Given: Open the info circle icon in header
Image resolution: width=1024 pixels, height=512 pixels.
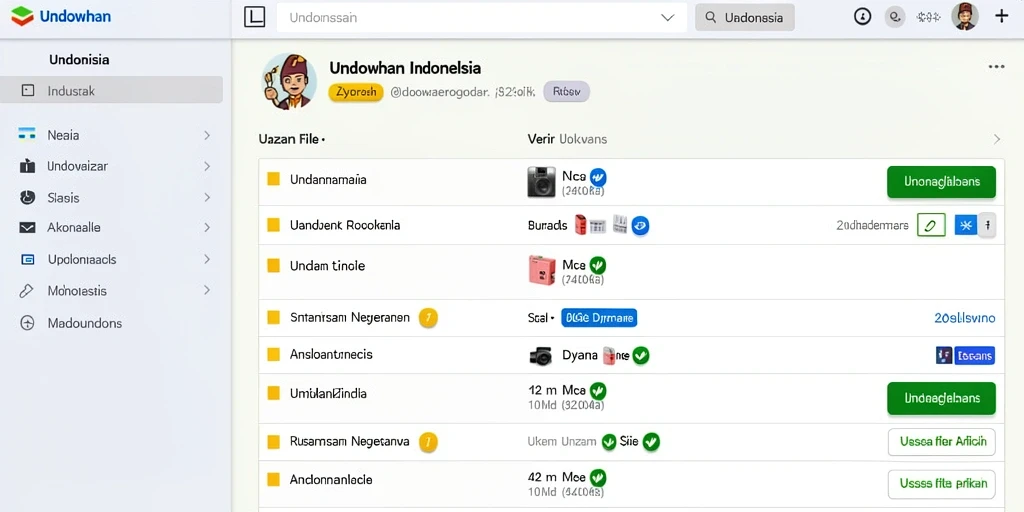Looking at the screenshot, I should [863, 17].
